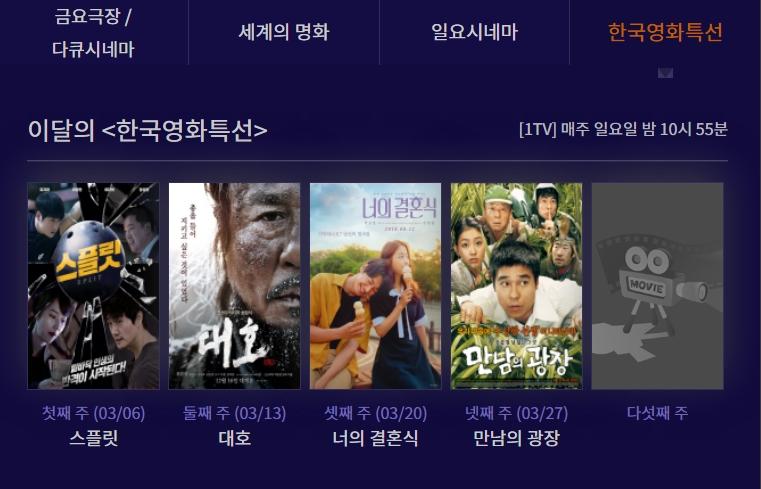This screenshot has height=489, width=761.
Task: Click the 만남의 광장 title text
Action: point(516,438)
